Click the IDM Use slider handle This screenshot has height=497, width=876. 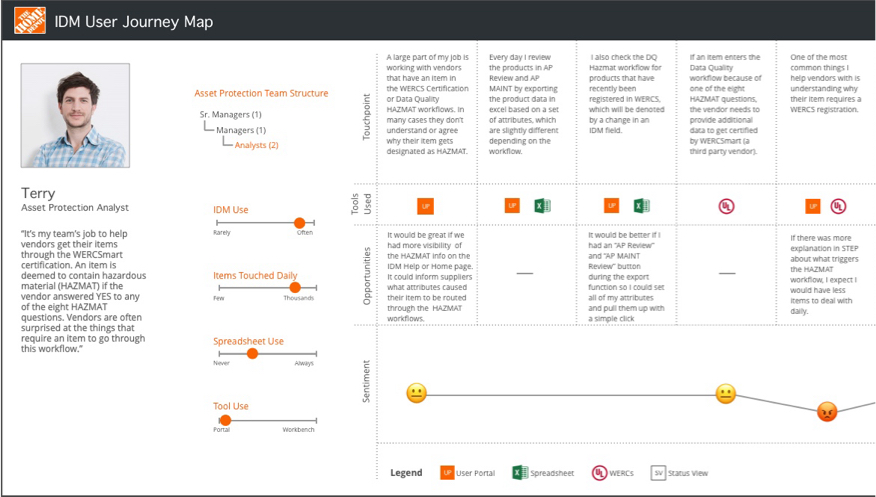[299, 223]
